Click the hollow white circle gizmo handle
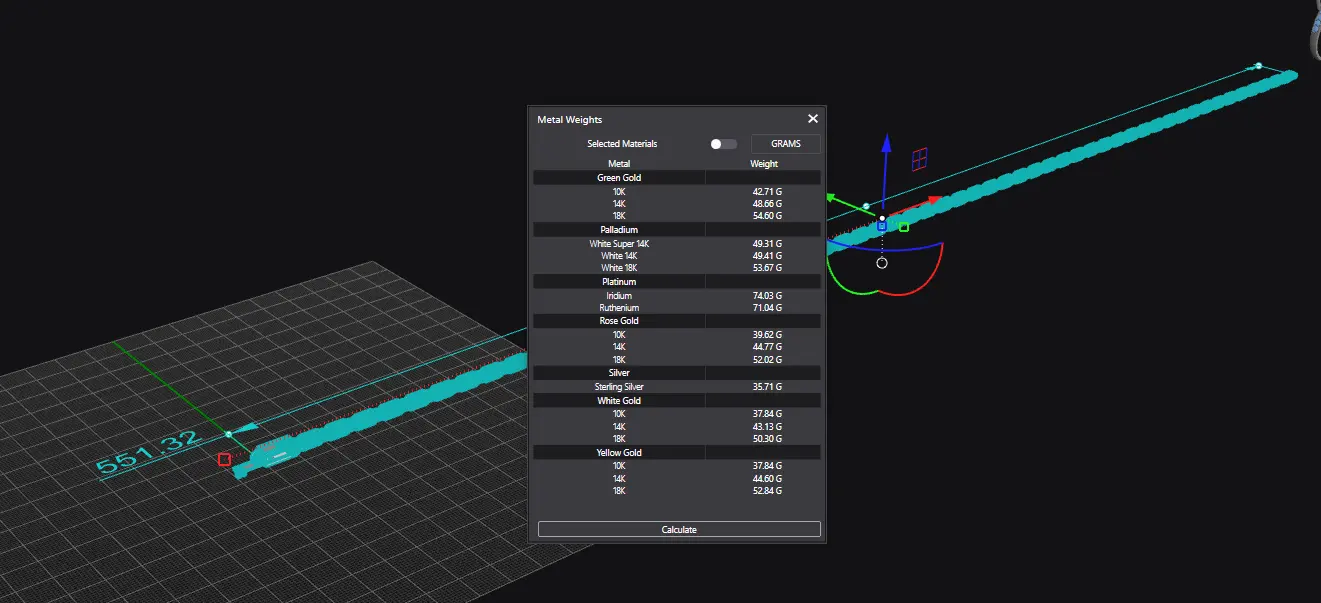Image resolution: width=1321 pixels, height=603 pixels. 882,263
